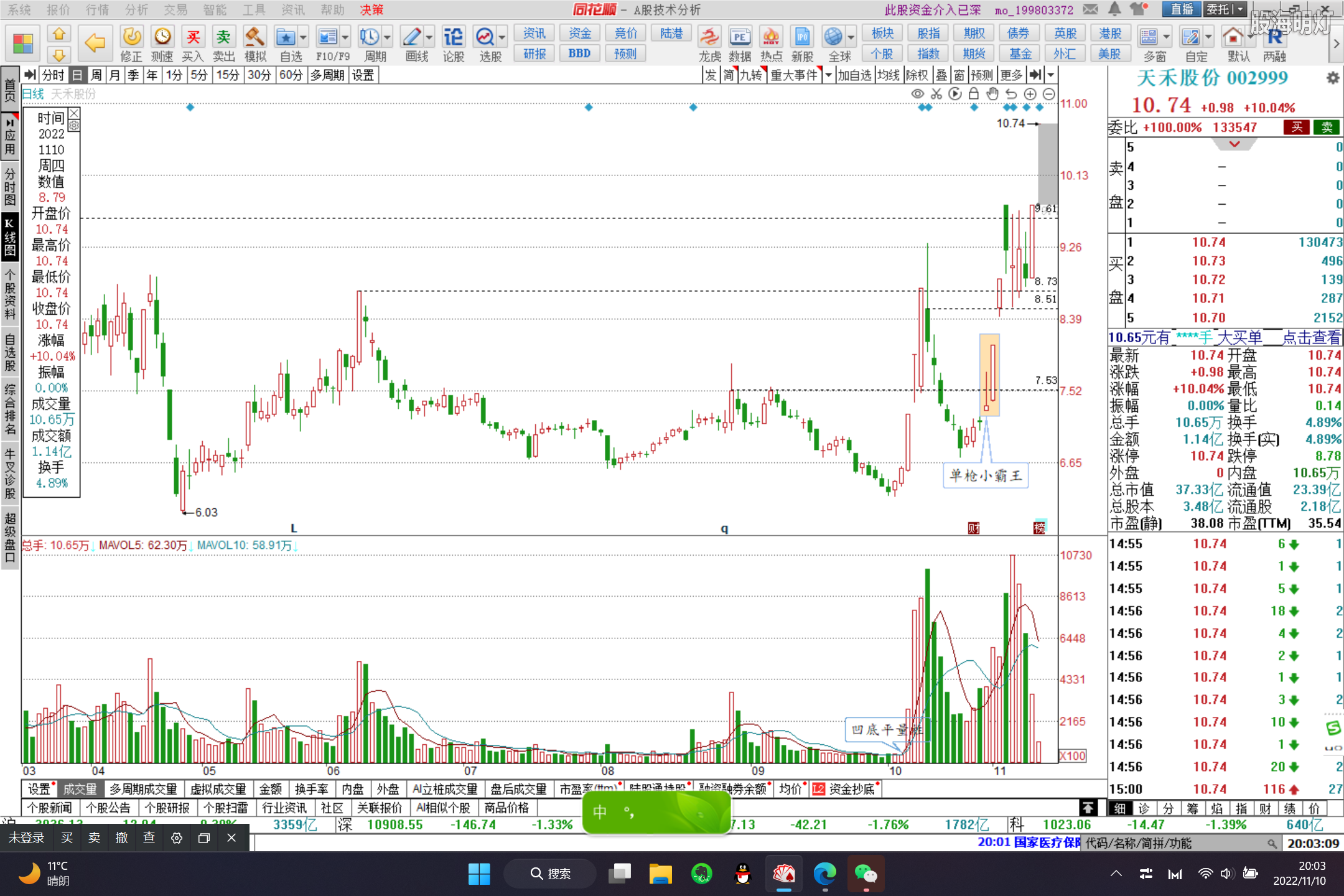
Task: Click the hand pan icon above chart
Action: [992, 94]
